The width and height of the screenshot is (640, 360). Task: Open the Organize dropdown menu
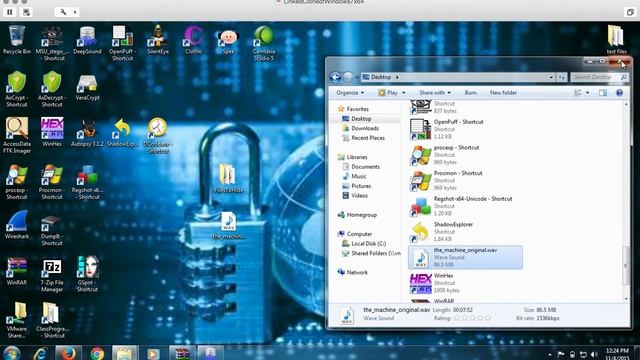click(350, 93)
